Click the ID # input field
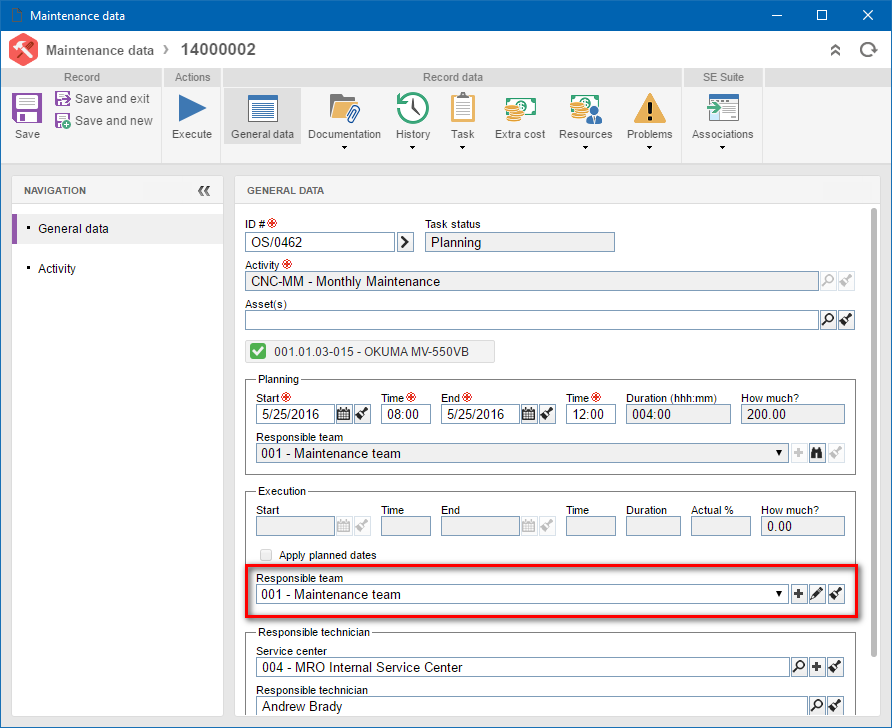This screenshot has width=892, height=728. 320,242
